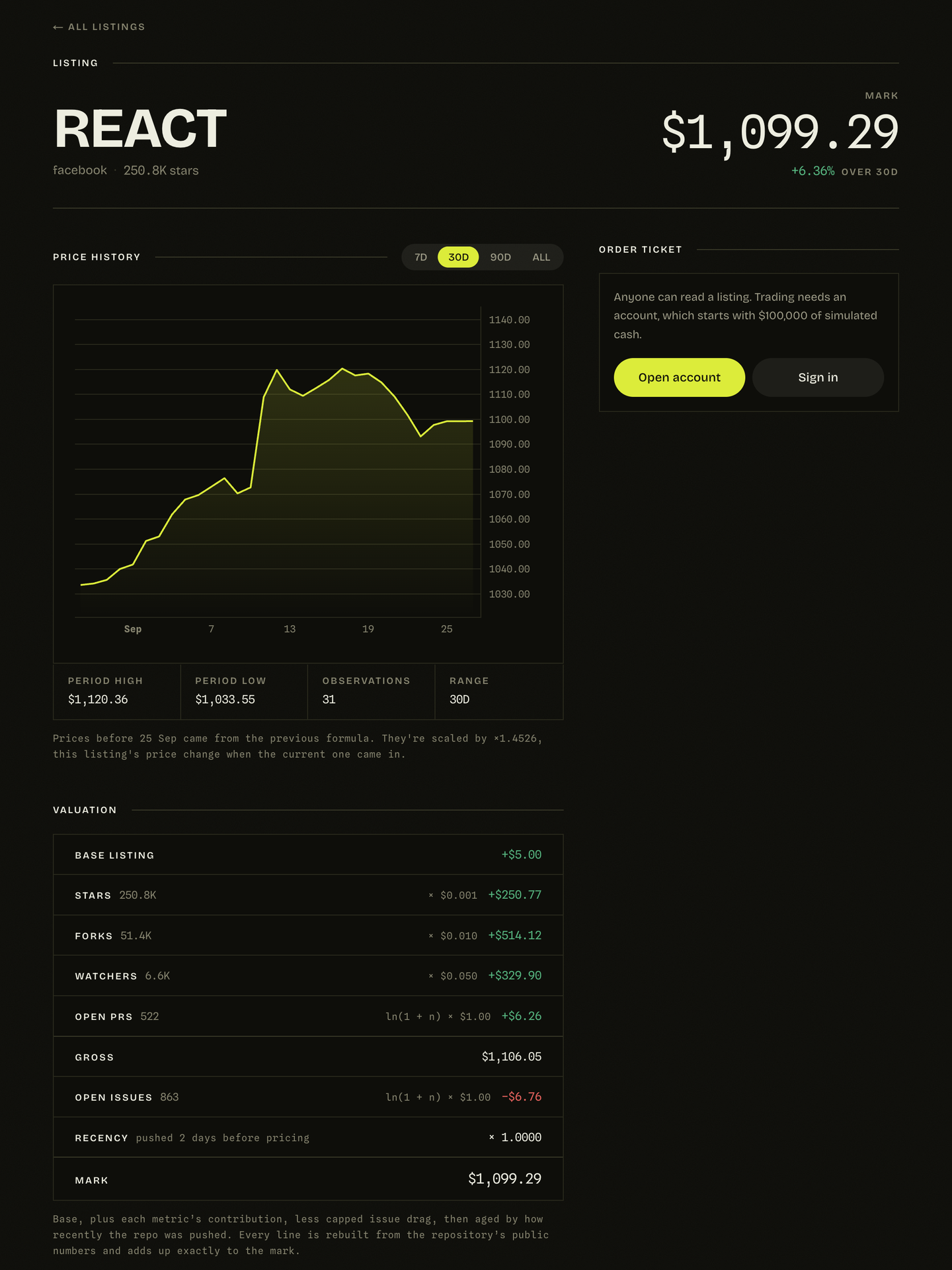Click the price chart peak near 19
Screen dimensions: 952x1270
(342, 368)
